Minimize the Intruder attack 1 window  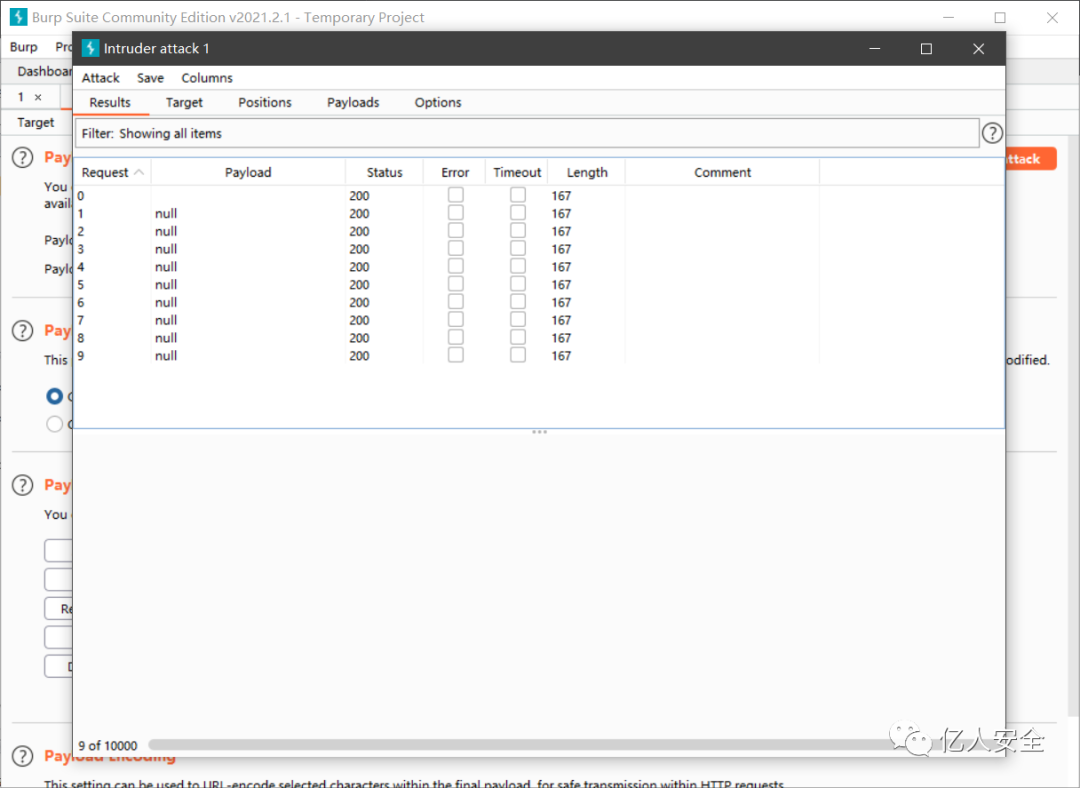click(x=874, y=48)
